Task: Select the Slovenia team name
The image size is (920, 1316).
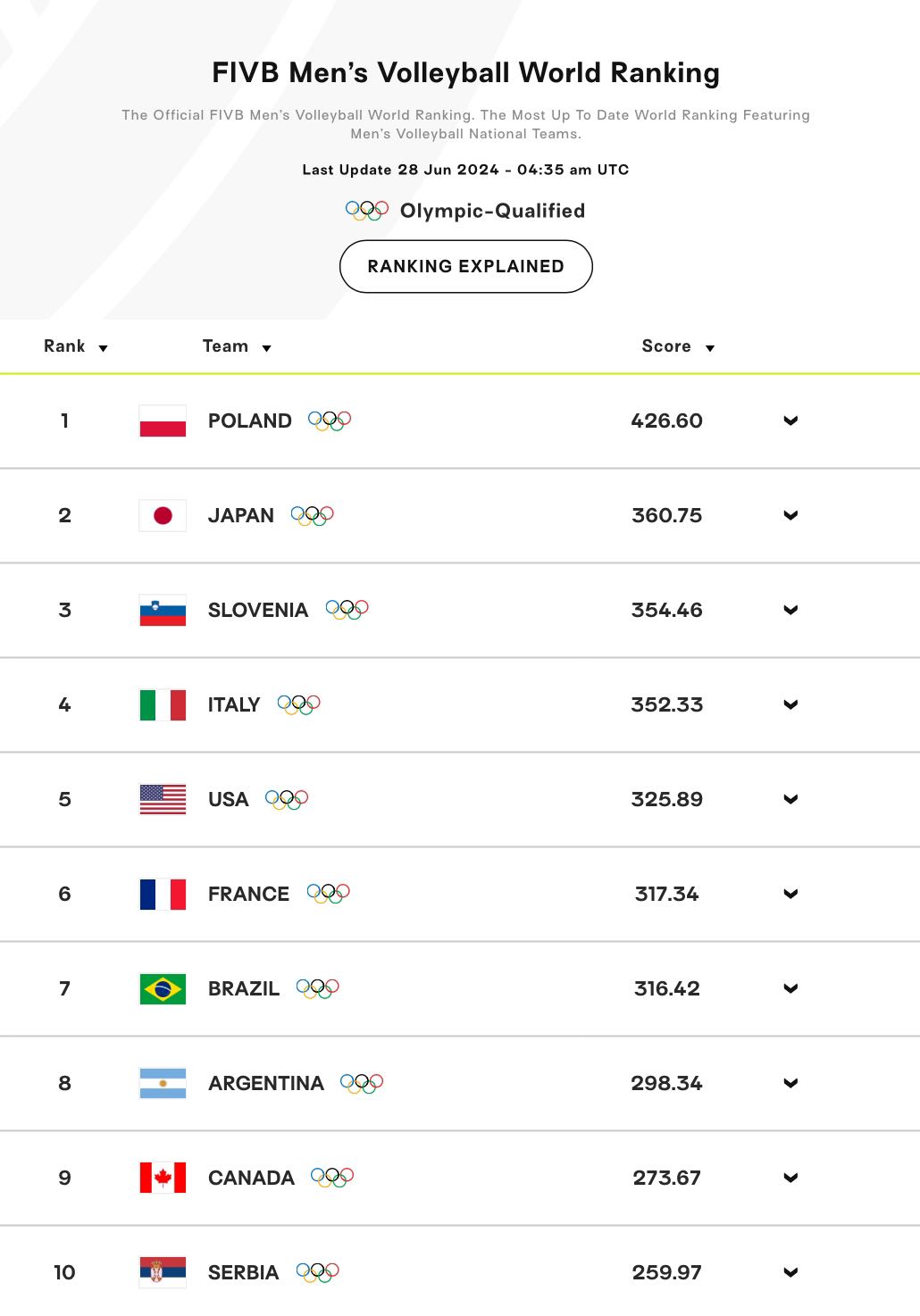Action: [x=258, y=611]
